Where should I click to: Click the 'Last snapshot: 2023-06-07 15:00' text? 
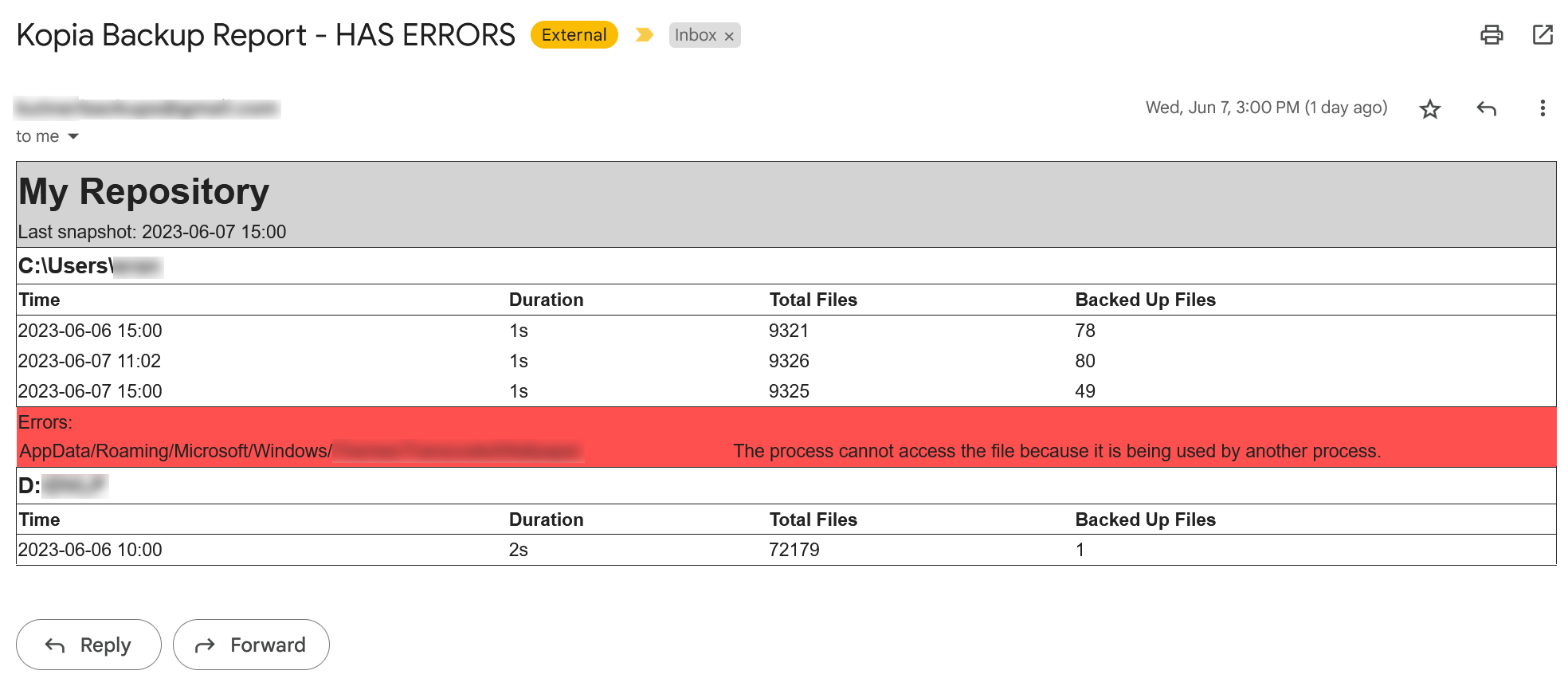point(152,232)
